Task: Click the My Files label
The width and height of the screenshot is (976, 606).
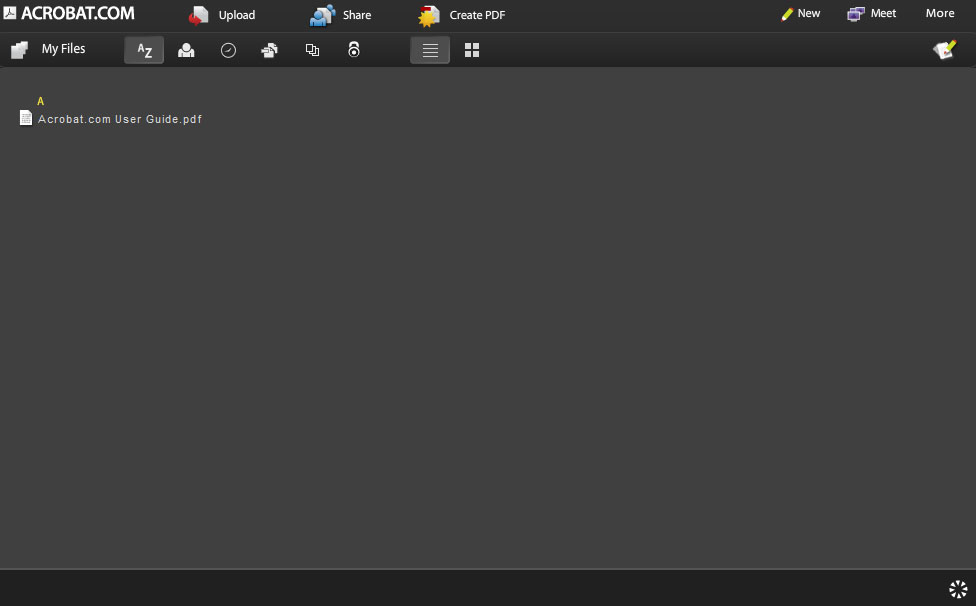Action: [63, 49]
